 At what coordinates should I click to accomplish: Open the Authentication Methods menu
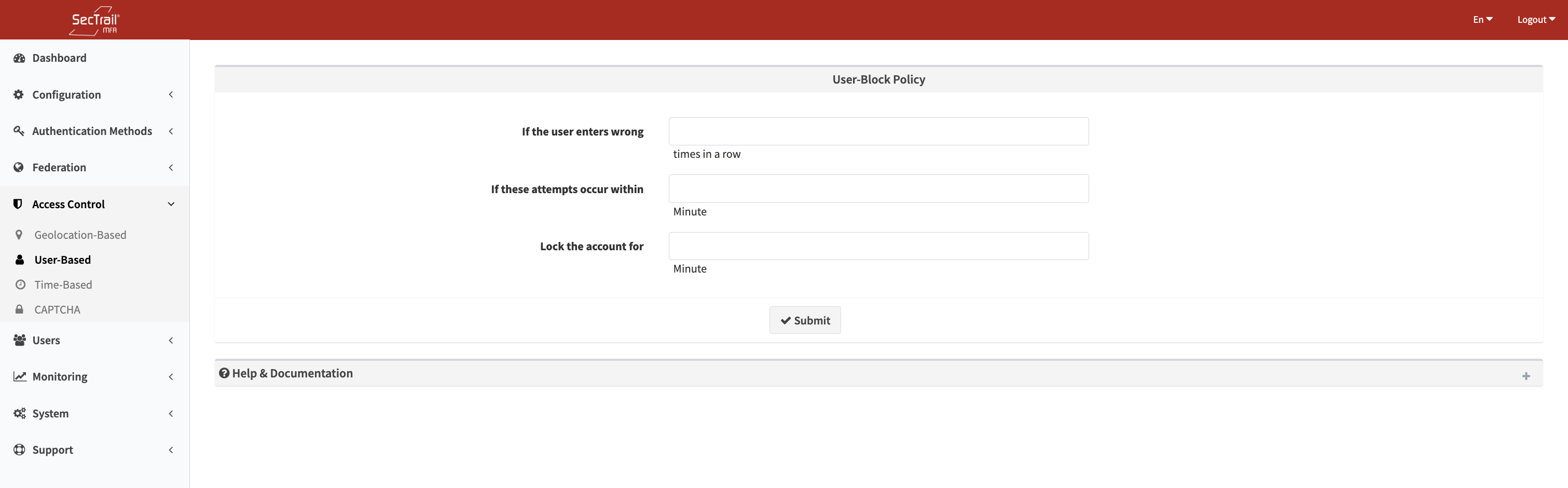92,131
